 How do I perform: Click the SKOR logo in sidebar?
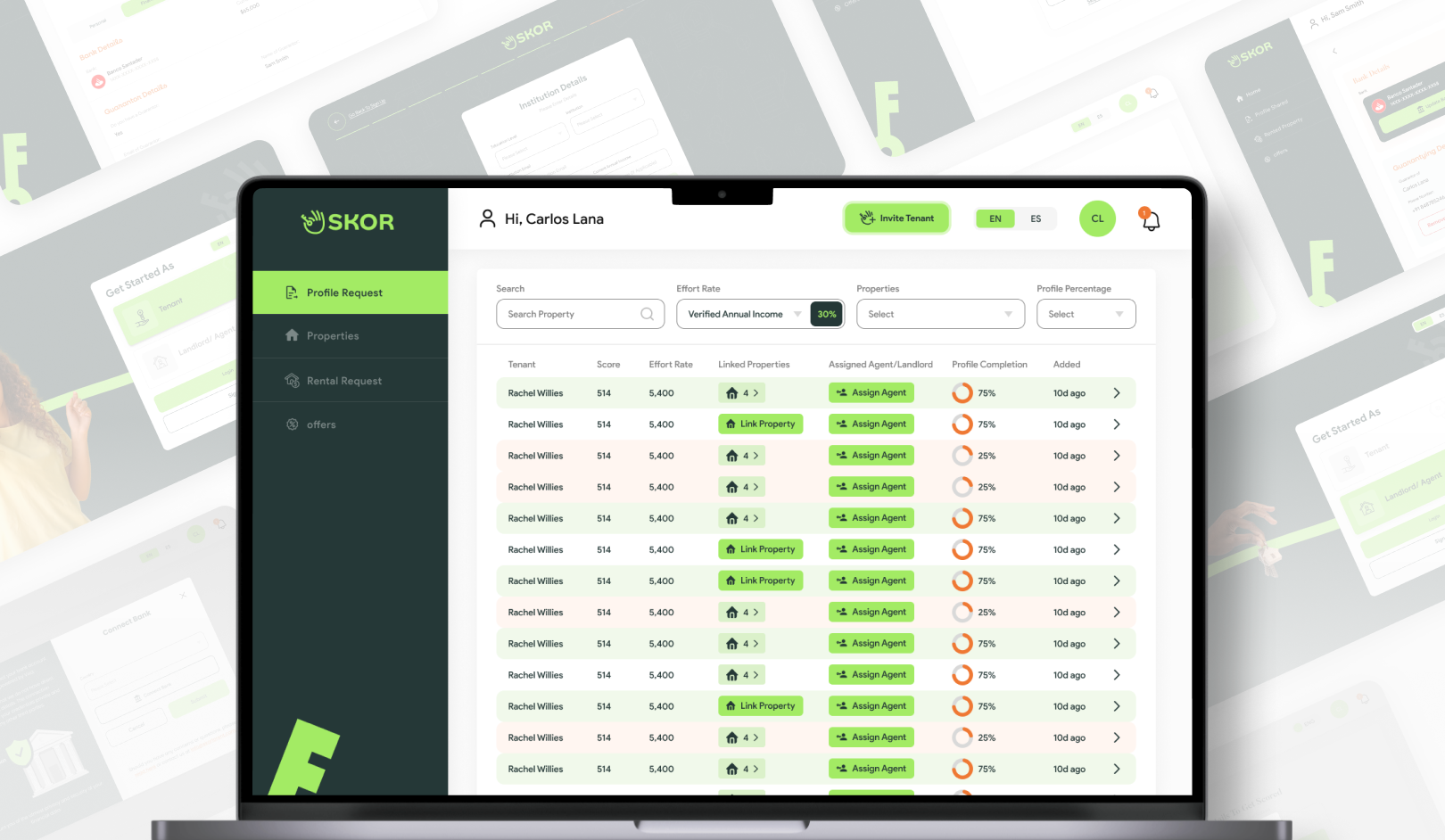click(x=348, y=222)
